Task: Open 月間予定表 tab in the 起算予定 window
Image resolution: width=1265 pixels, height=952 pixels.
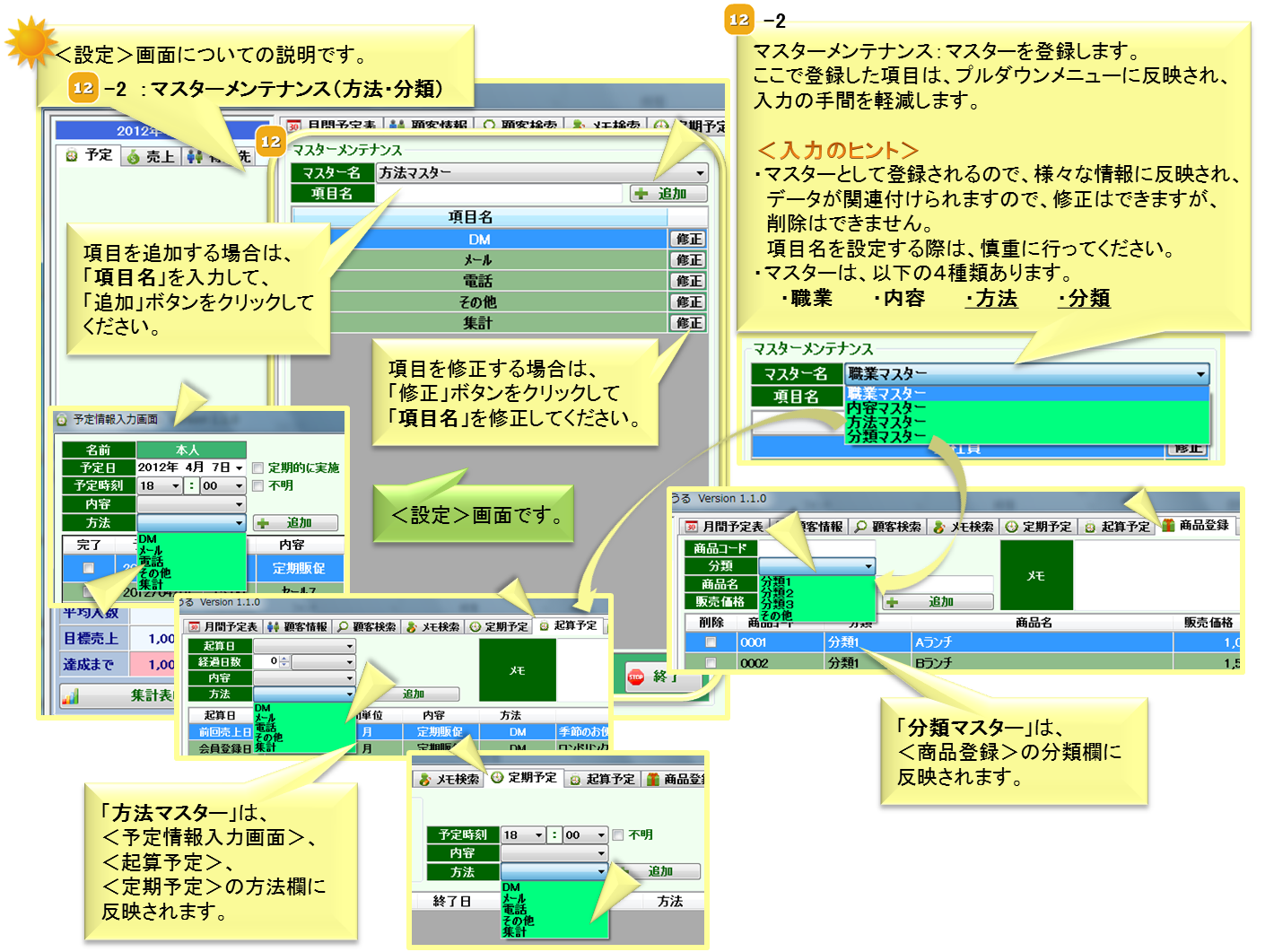Action: click(223, 627)
